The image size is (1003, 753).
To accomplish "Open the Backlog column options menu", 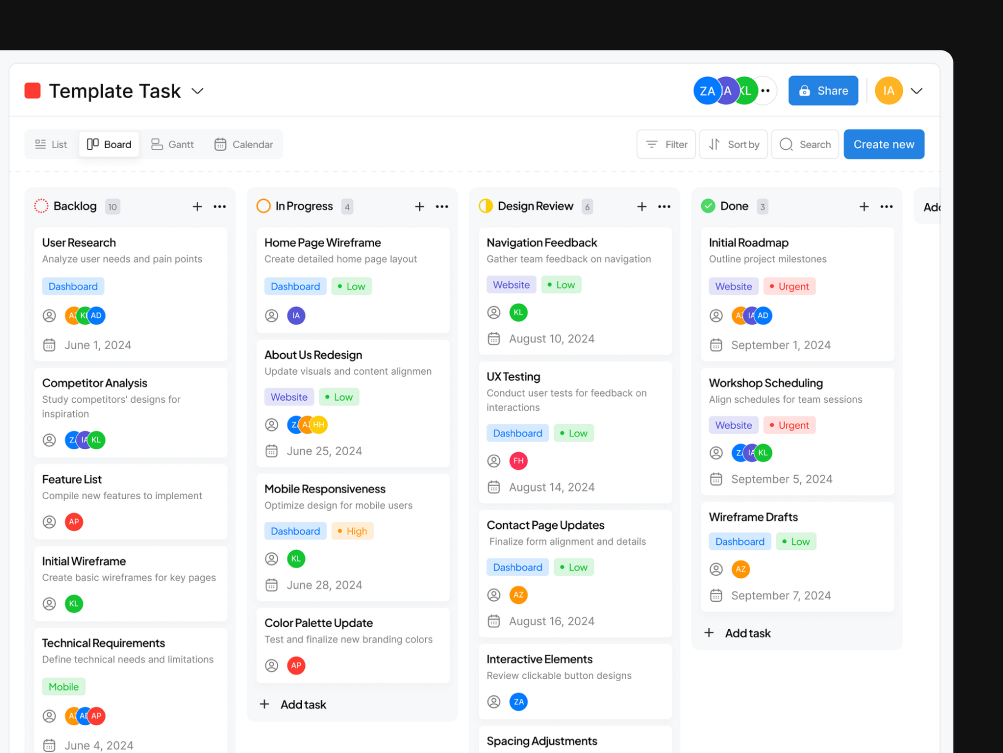I will click(x=220, y=206).
